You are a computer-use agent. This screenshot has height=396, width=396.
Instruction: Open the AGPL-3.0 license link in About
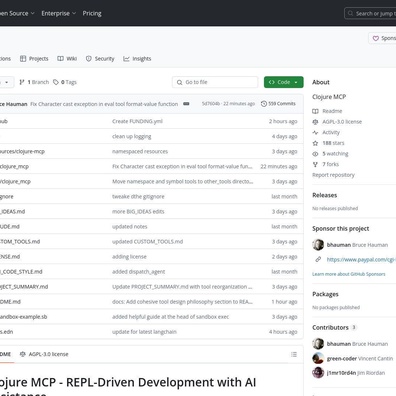pyautogui.click(x=342, y=122)
